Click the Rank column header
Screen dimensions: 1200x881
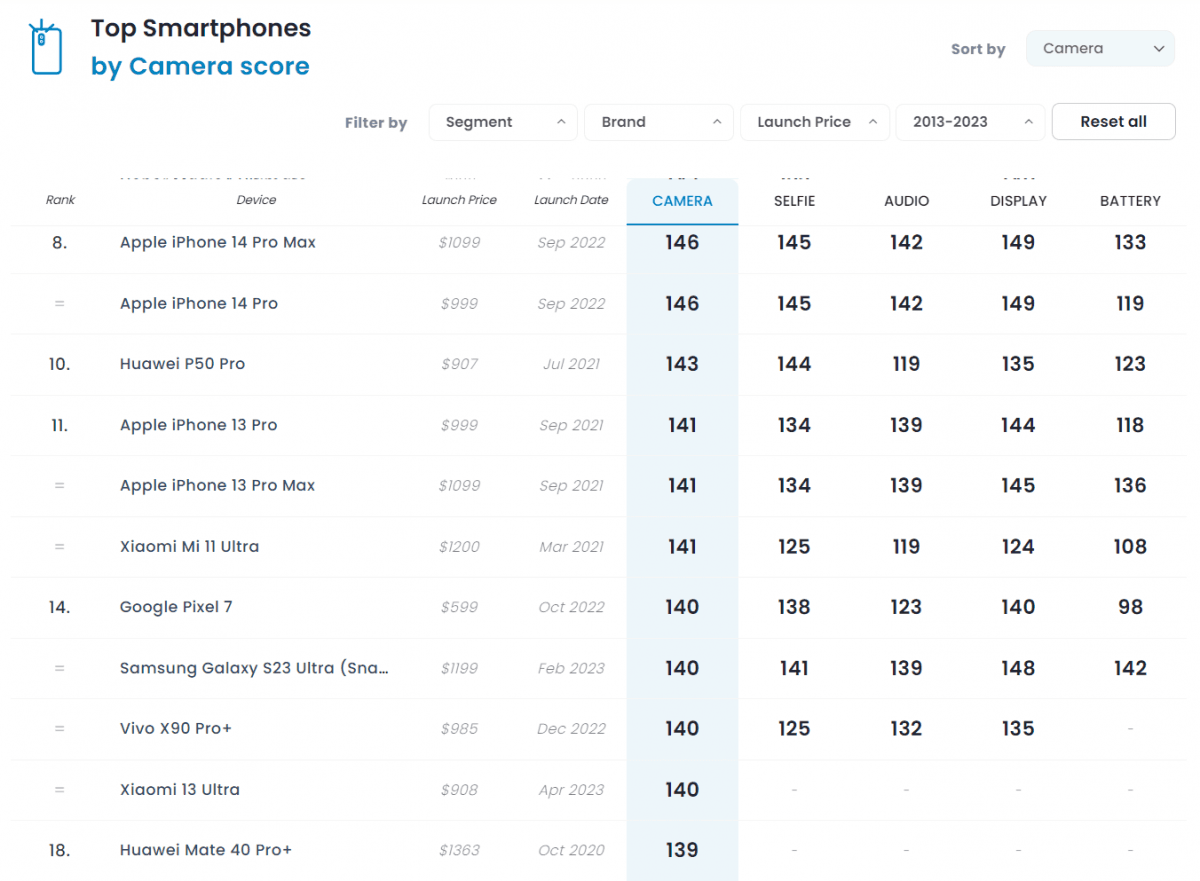(x=60, y=200)
